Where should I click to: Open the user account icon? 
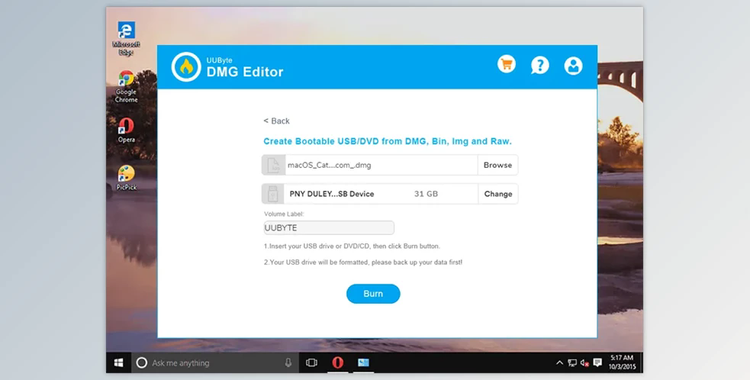click(573, 66)
